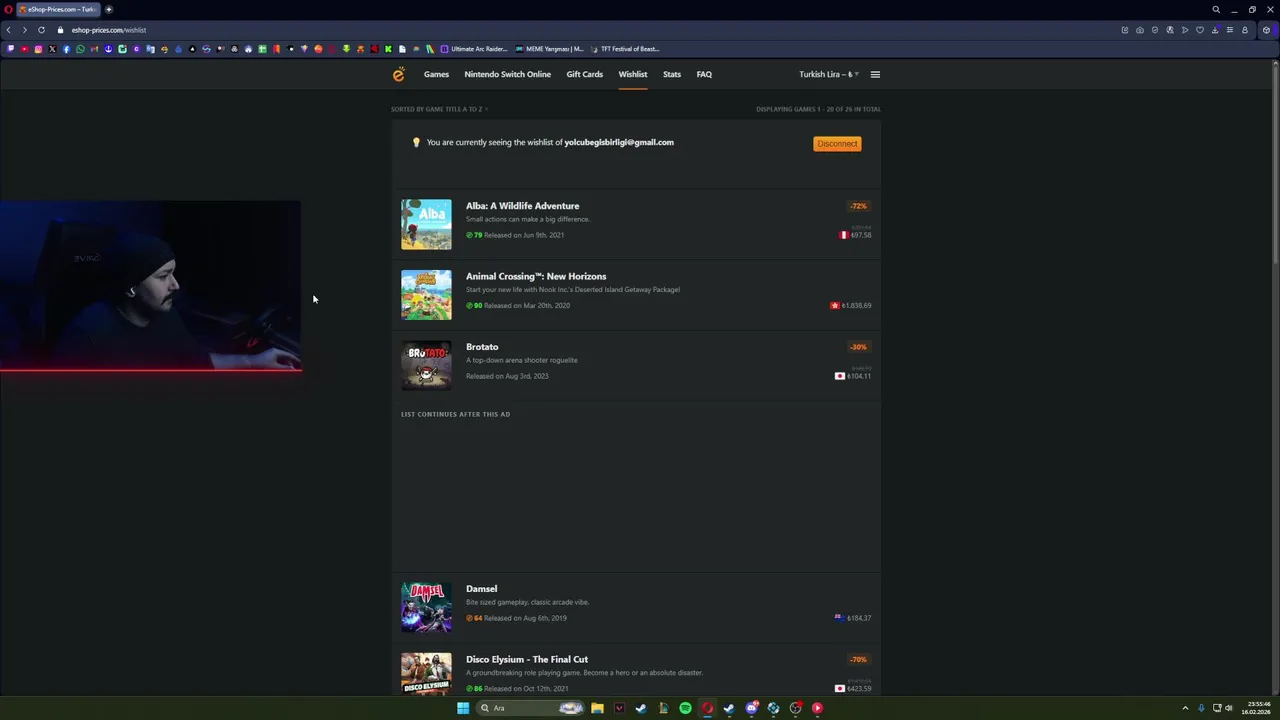The image size is (1280, 720).
Task: Open the Brotato game link
Action: pyautogui.click(x=481, y=347)
